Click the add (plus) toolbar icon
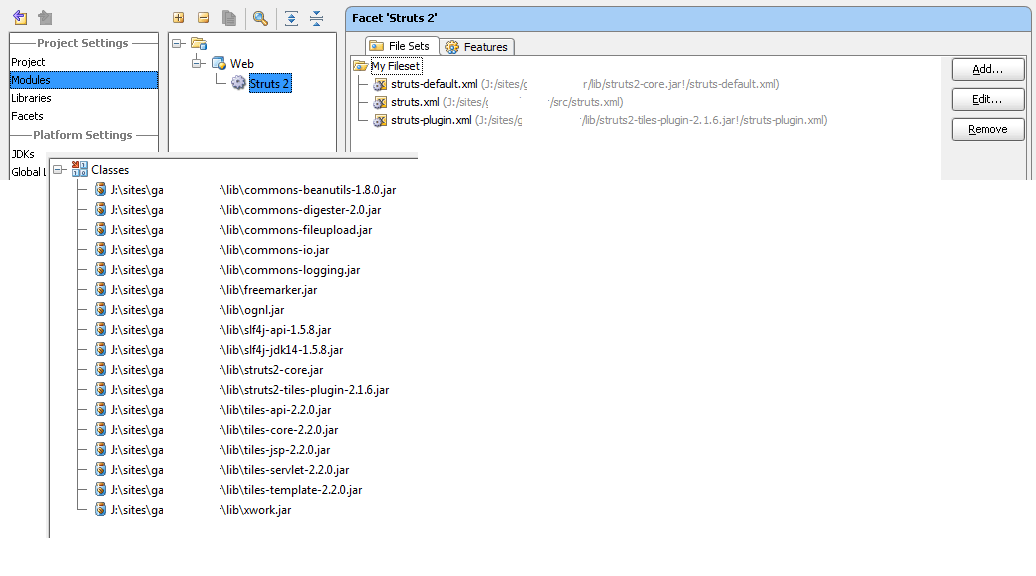The height and width of the screenshot is (576, 1036). 179,18
